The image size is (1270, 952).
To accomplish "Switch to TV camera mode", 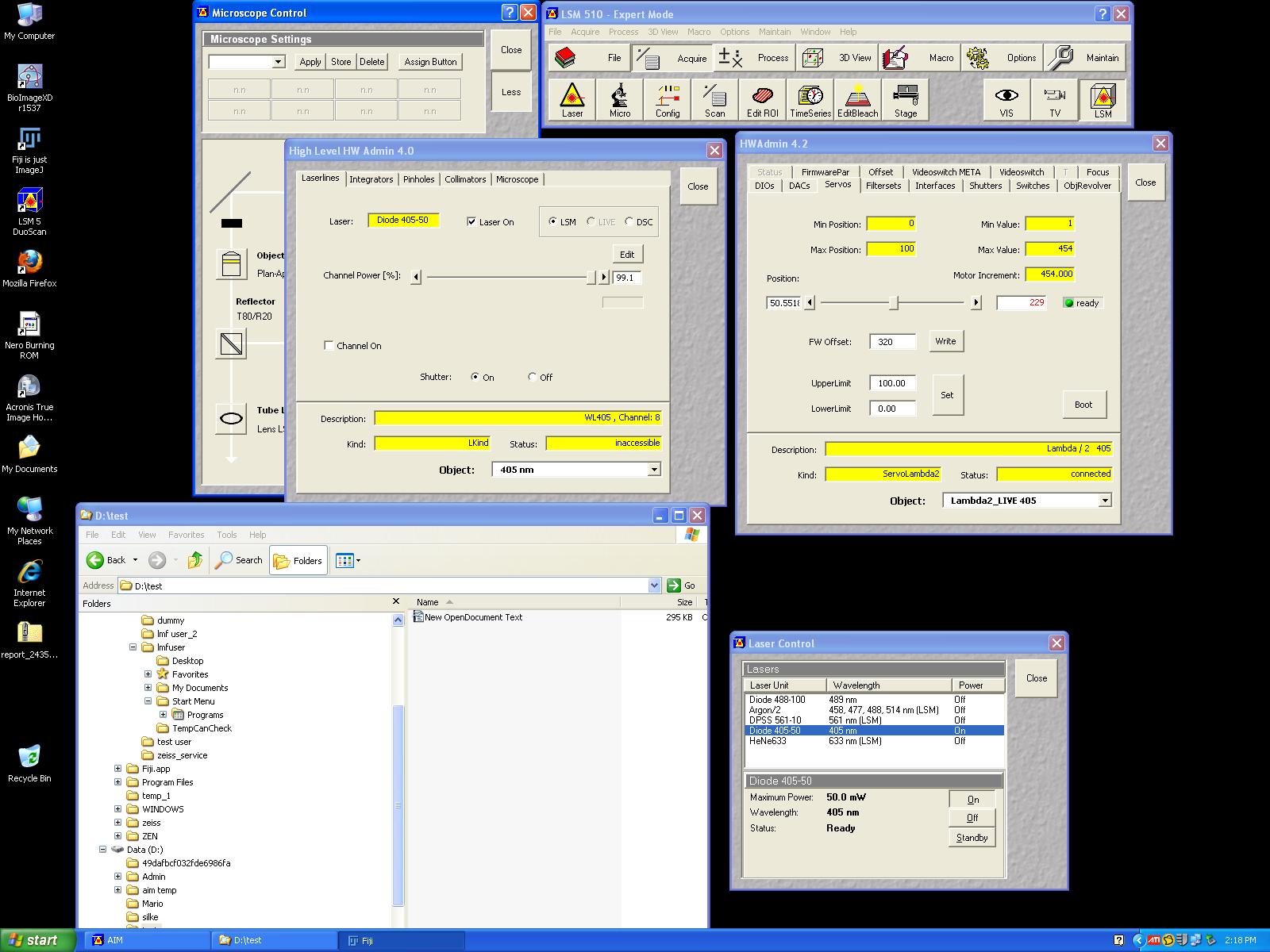I will click(1055, 100).
